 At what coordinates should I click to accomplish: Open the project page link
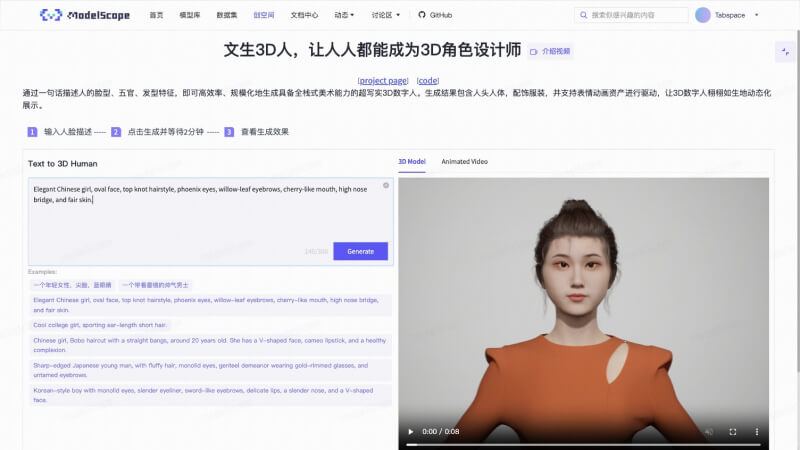[x=383, y=80]
